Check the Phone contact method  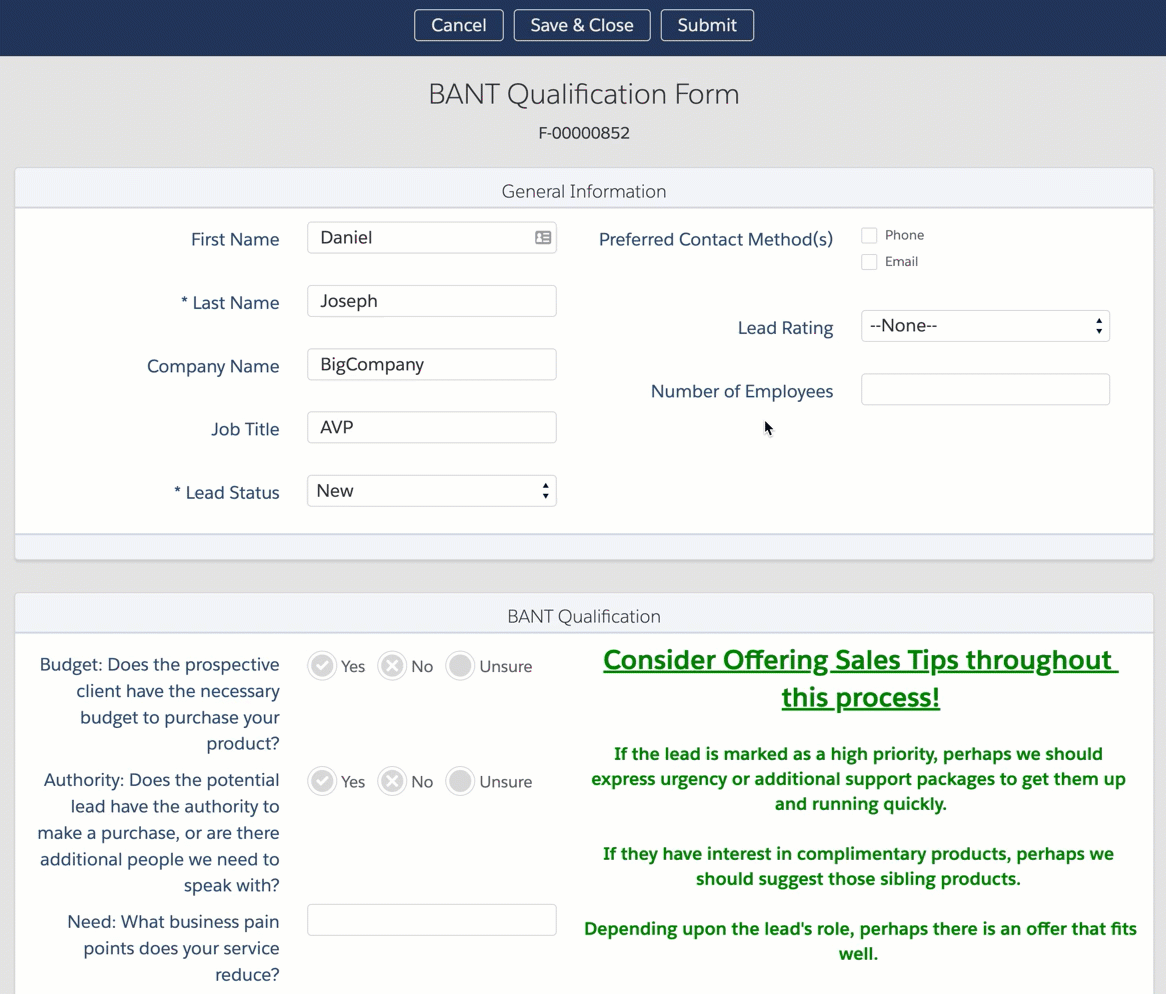869,236
